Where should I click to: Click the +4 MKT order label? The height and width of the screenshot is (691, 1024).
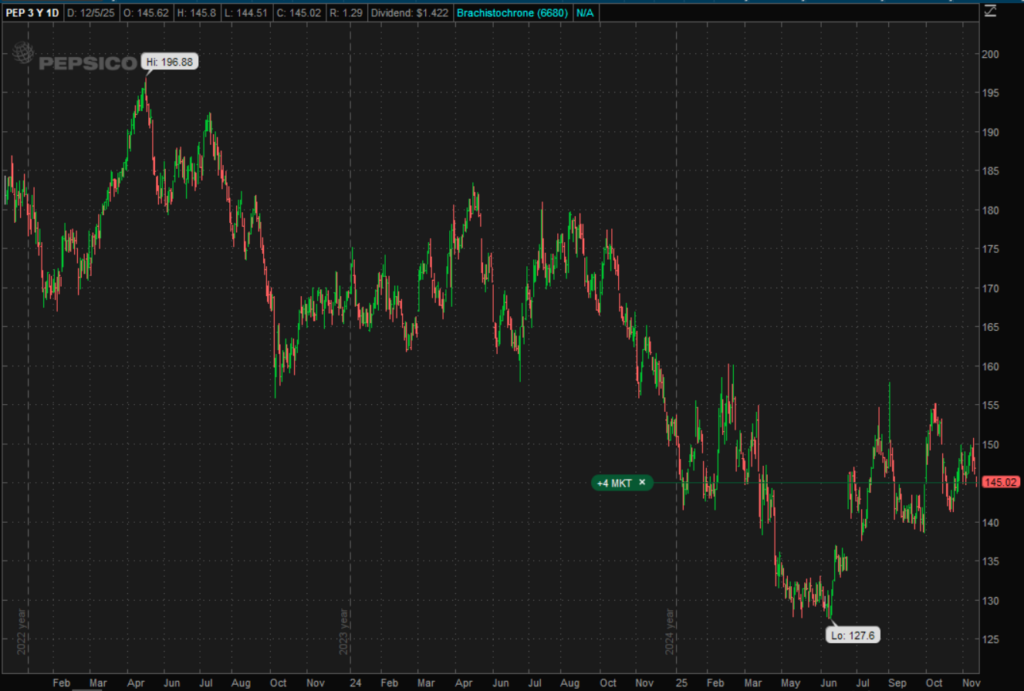[x=615, y=482]
